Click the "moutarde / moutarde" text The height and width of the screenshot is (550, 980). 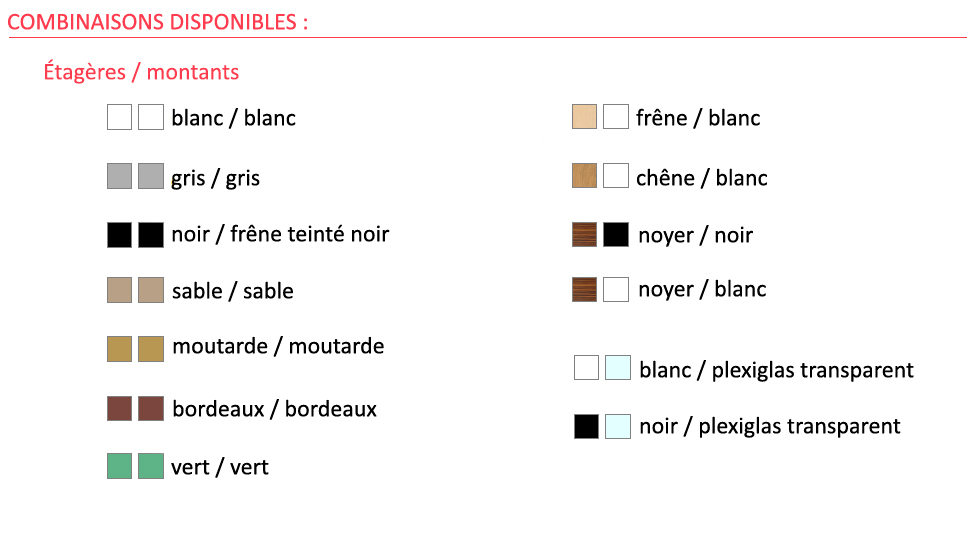(278, 347)
